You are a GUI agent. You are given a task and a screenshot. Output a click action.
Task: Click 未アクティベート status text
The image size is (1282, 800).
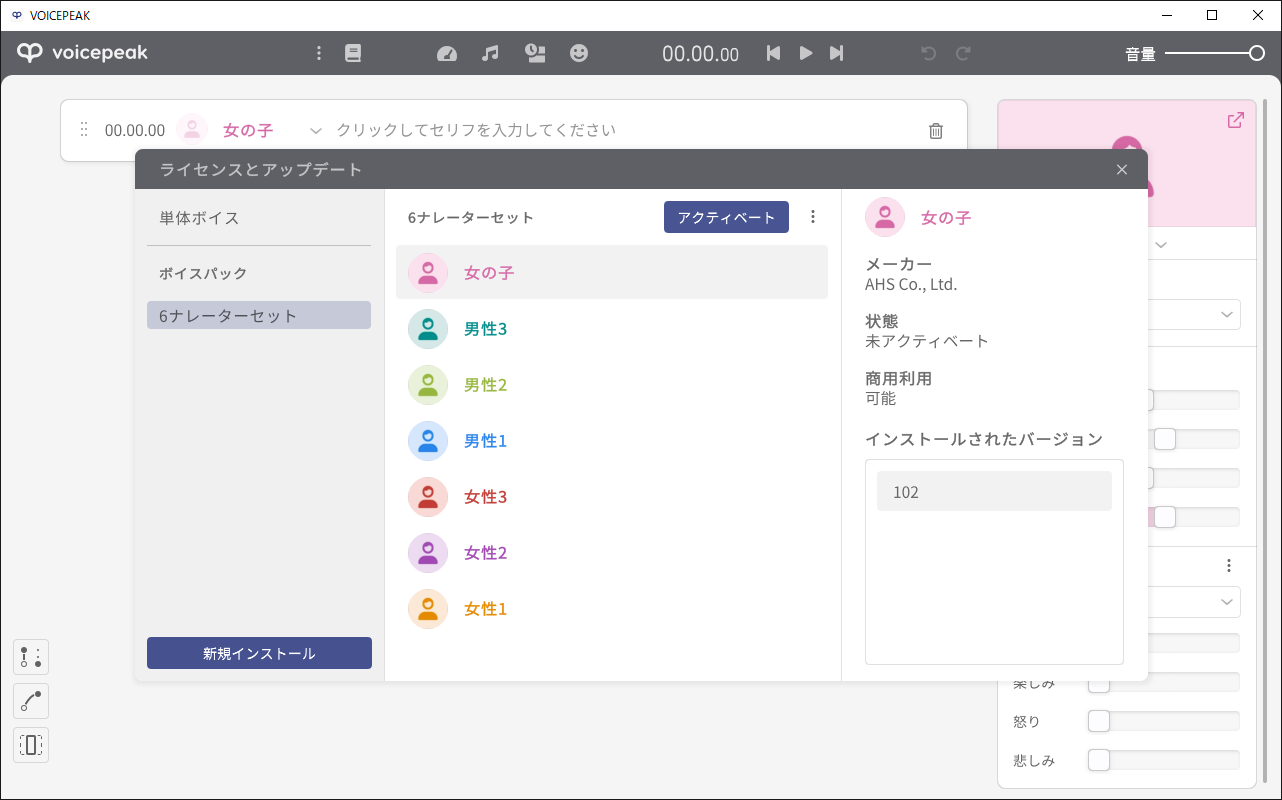coord(927,341)
